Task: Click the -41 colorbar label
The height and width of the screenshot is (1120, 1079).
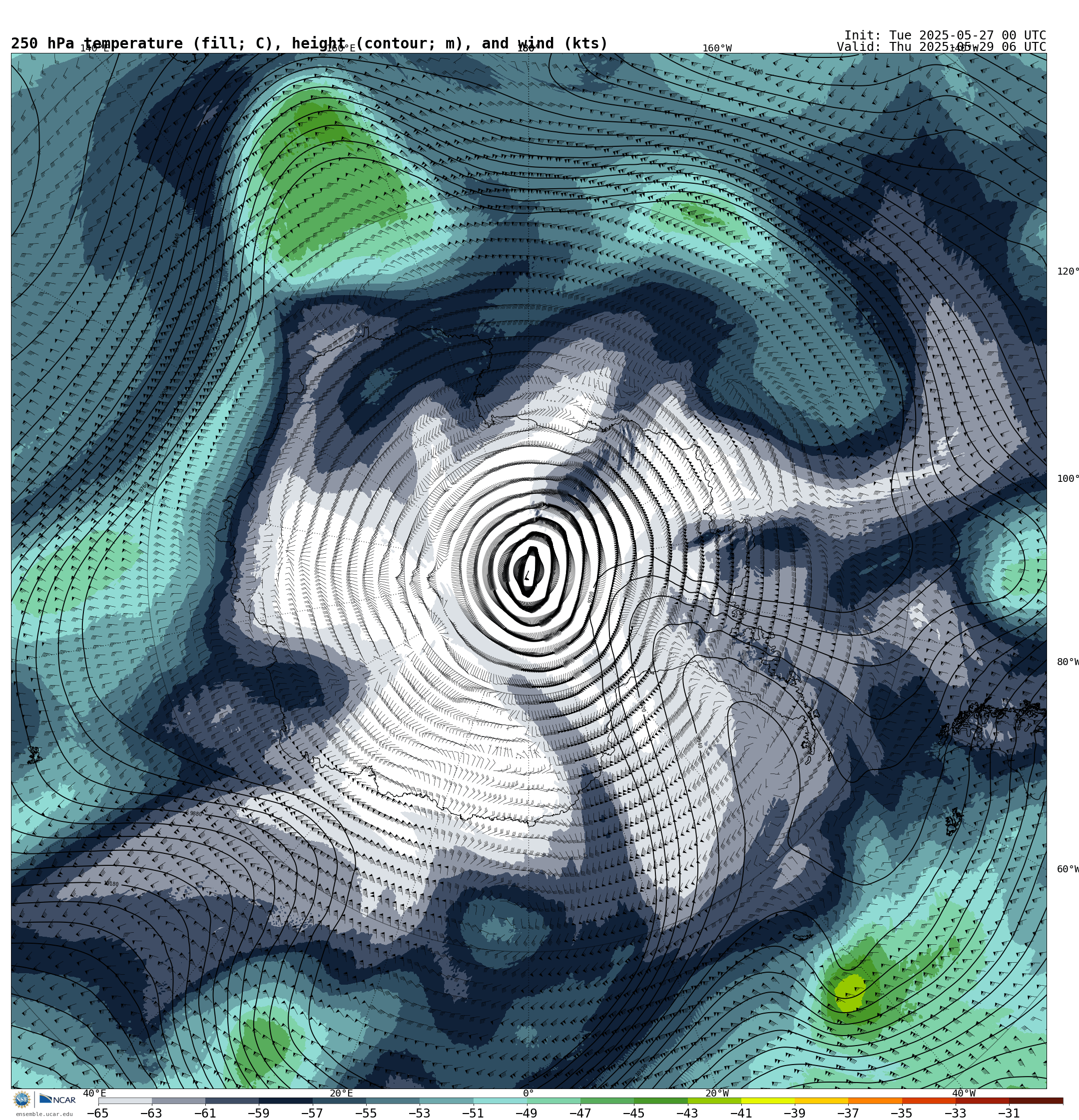Action: (741, 1113)
